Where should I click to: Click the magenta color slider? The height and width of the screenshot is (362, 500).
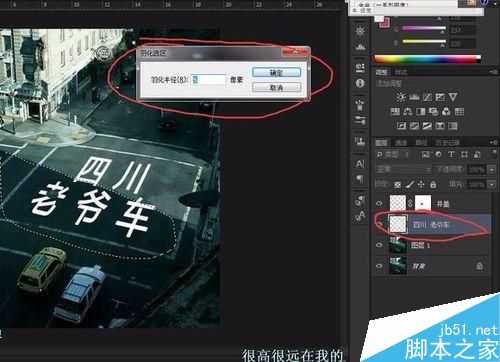pyautogui.click(x=424, y=29)
